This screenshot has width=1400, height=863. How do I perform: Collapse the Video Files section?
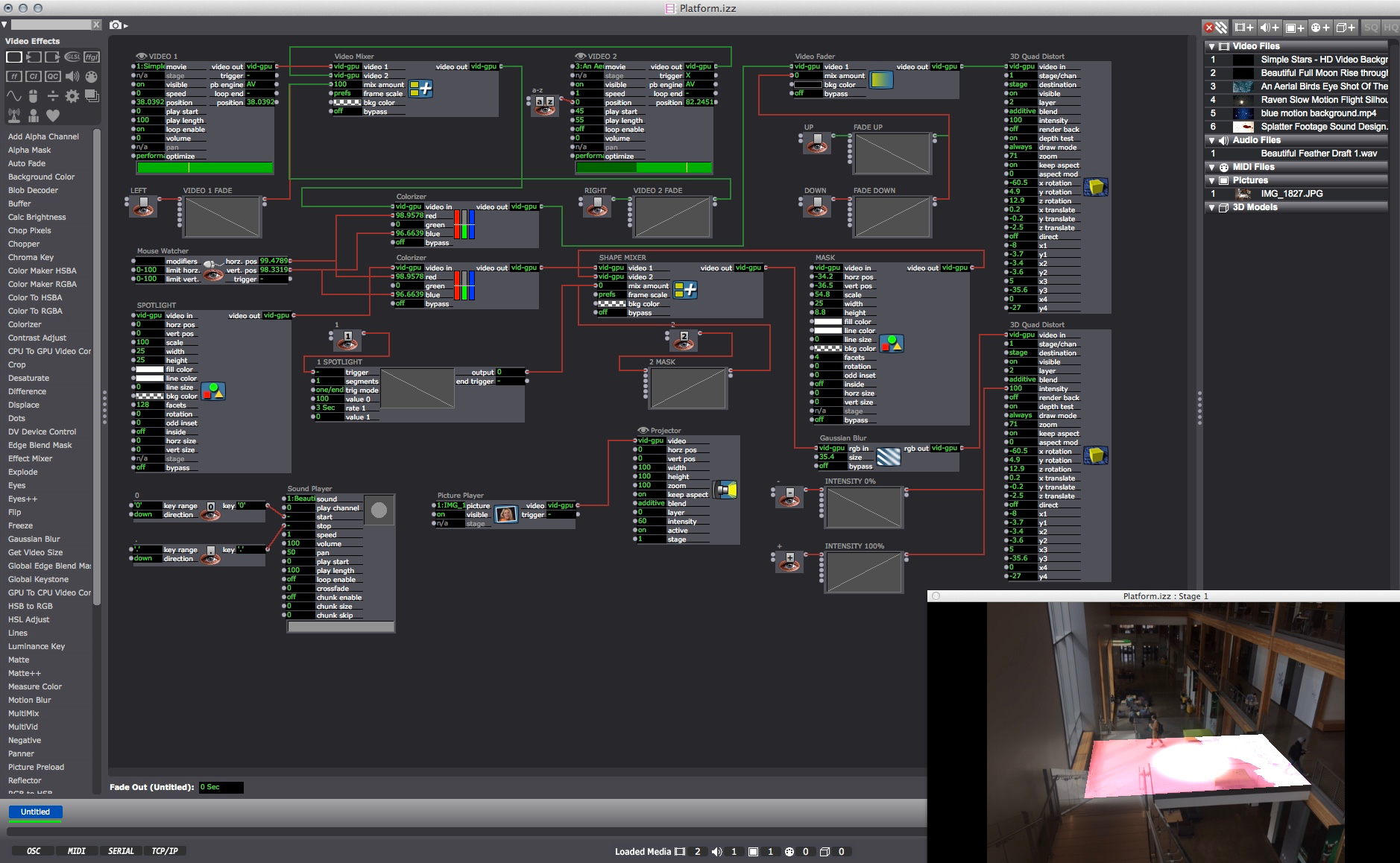click(1211, 46)
